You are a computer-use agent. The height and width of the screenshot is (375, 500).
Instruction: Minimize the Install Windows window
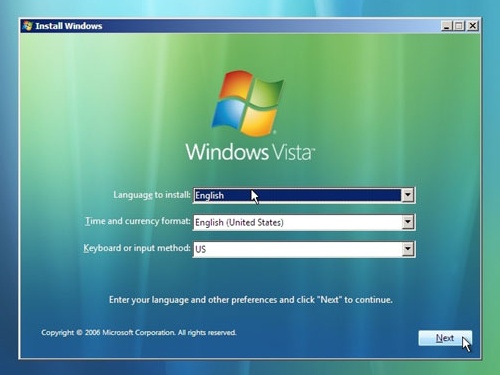coord(446,26)
